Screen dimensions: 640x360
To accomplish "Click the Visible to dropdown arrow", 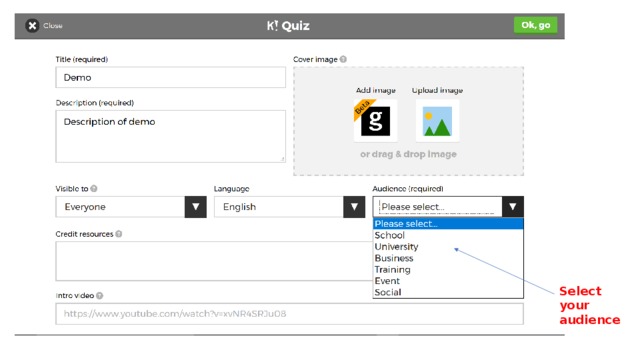I will (196, 207).
